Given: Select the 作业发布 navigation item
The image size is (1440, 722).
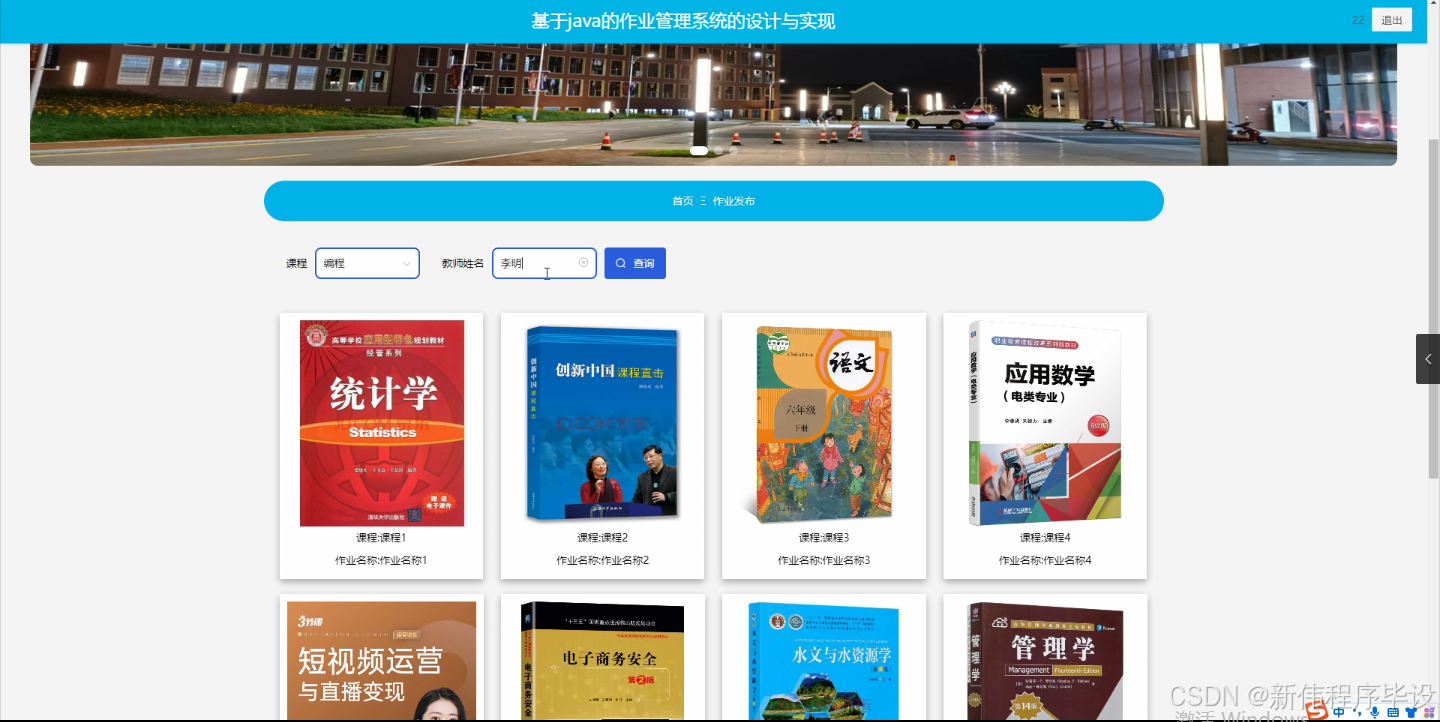Looking at the screenshot, I should pos(734,201).
